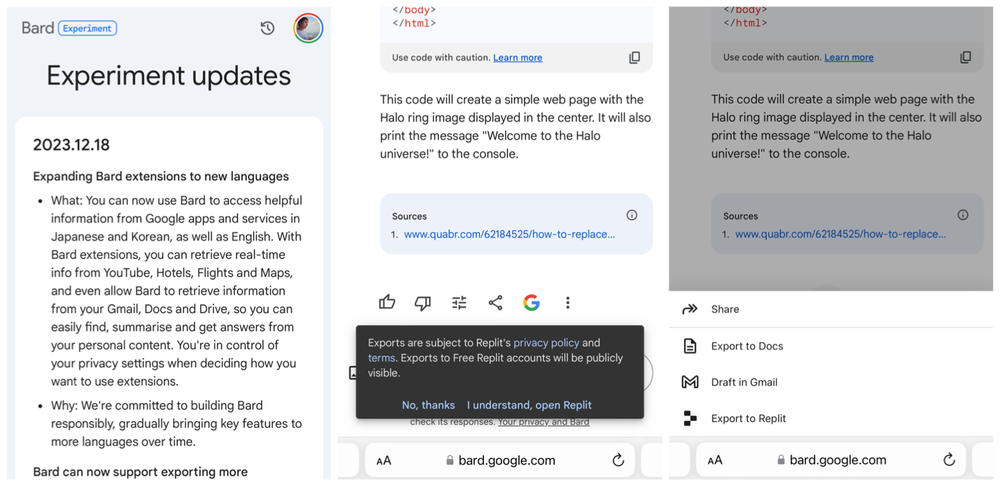Open Your privacy and Bard link

click(543, 422)
